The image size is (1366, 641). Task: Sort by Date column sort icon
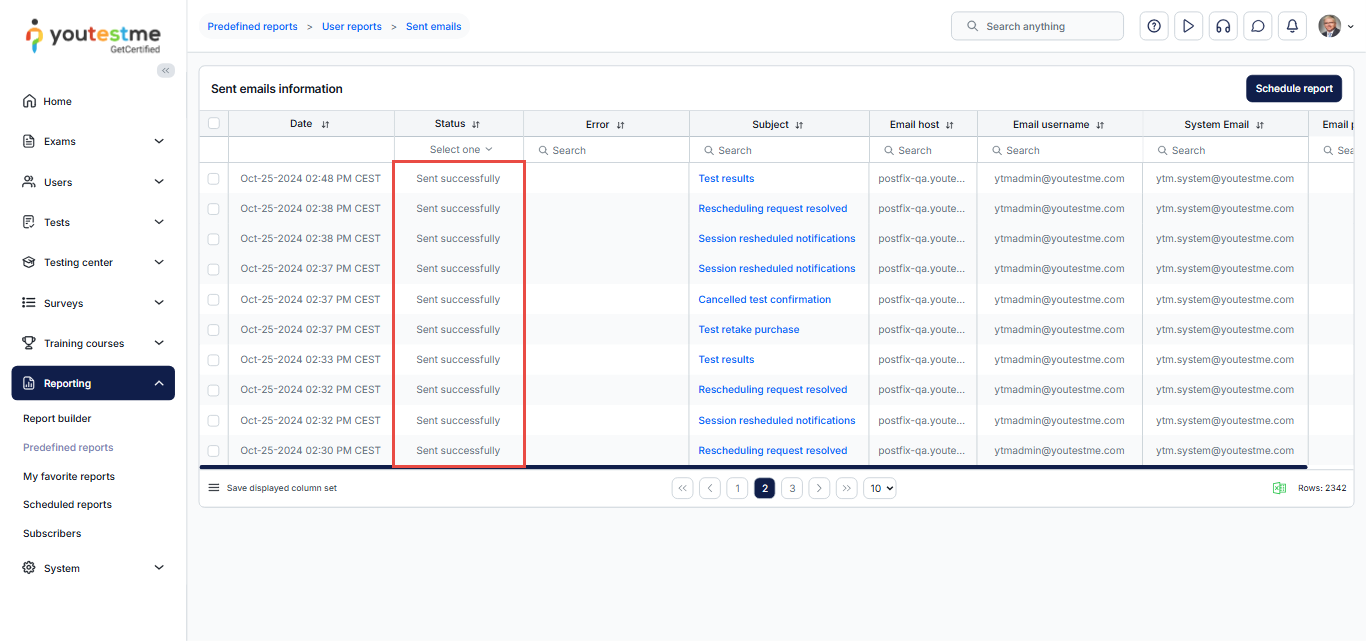pyautogui.click(x=325, y=125)
